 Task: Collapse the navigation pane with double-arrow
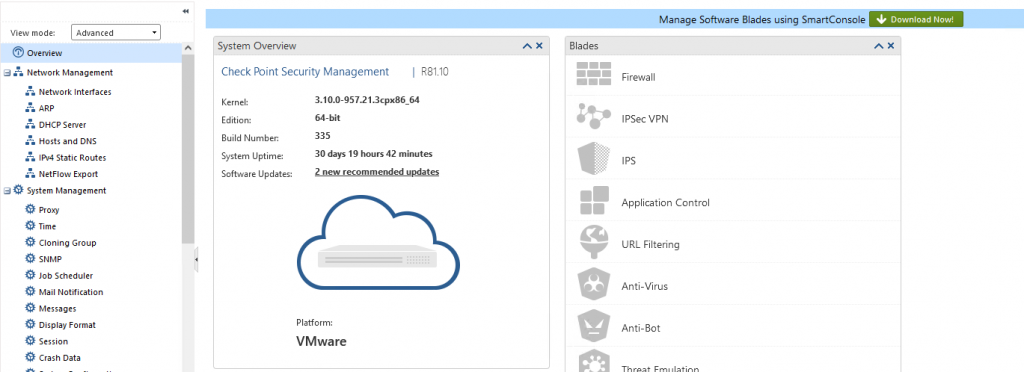185,11
